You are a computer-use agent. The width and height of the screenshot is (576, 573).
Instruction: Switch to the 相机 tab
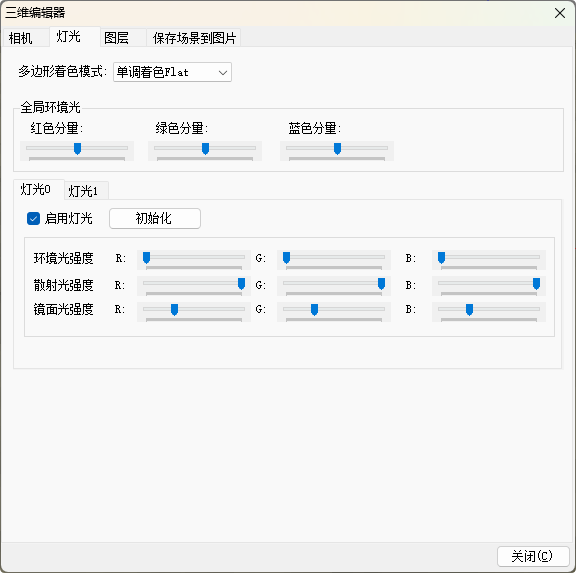point(25,38)
